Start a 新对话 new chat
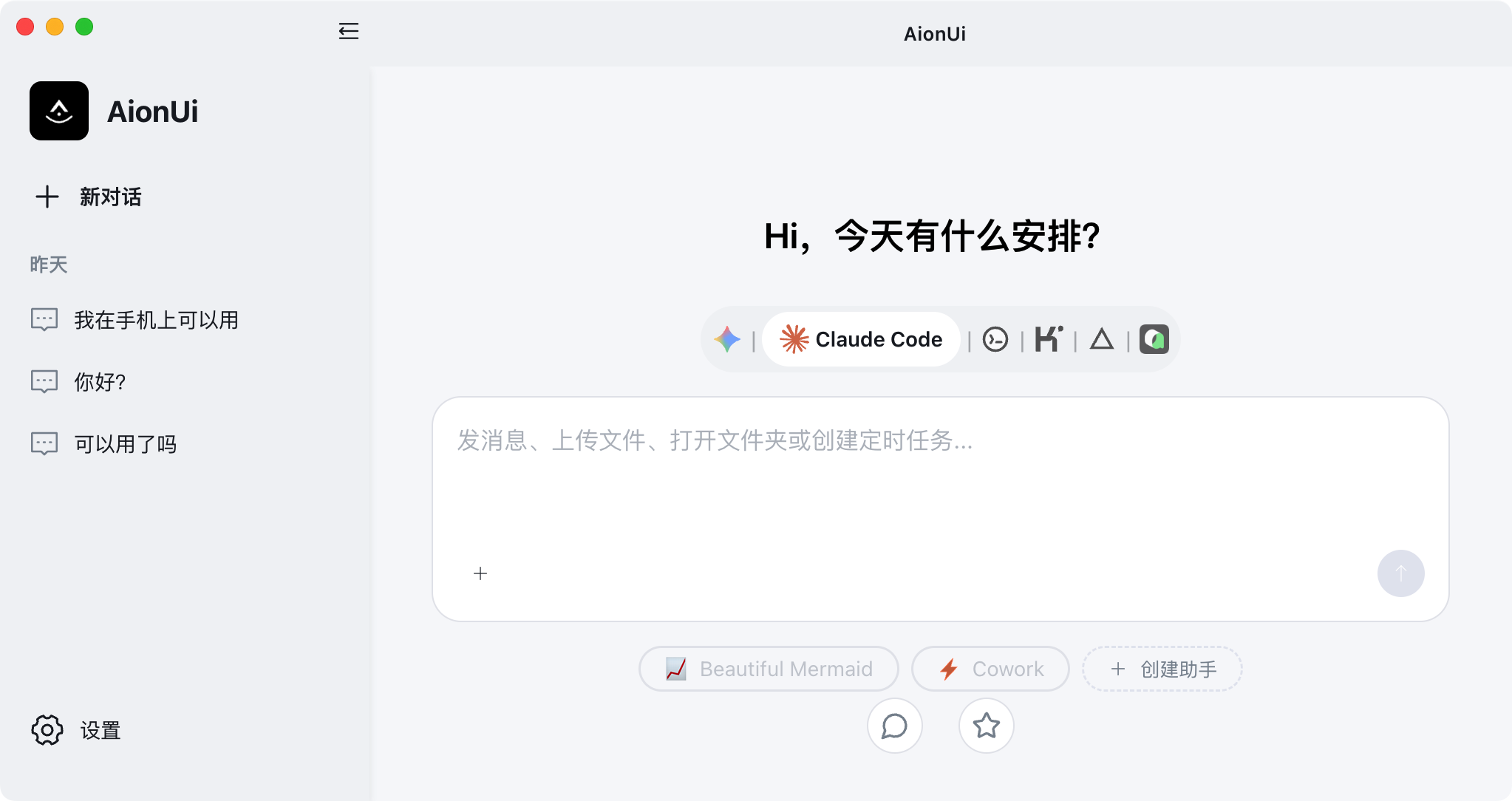The height and width of the screenshot is (801, 1512). tap(89, 197)
